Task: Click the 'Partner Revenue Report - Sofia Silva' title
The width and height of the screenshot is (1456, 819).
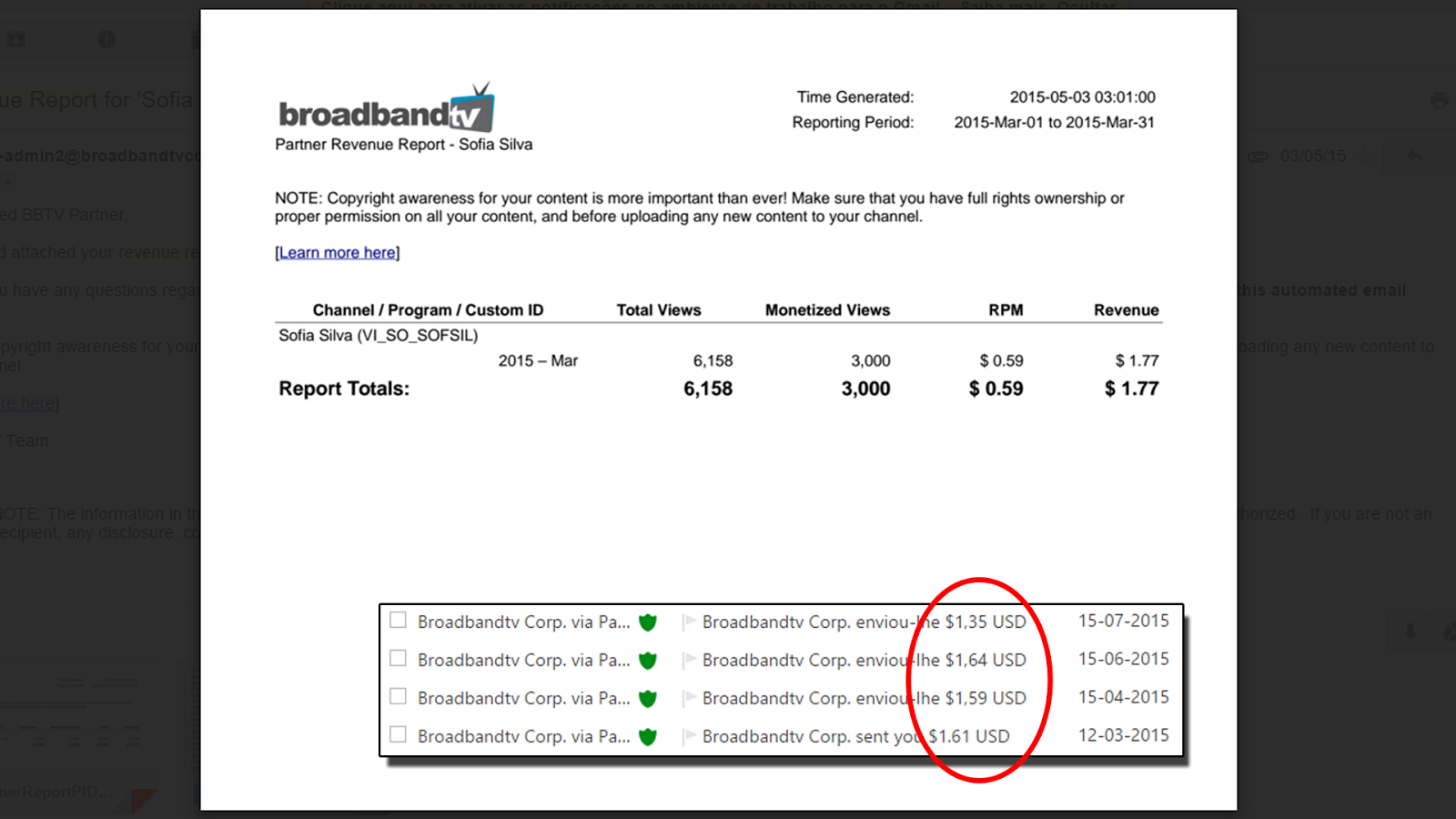Action: point(404,145)
